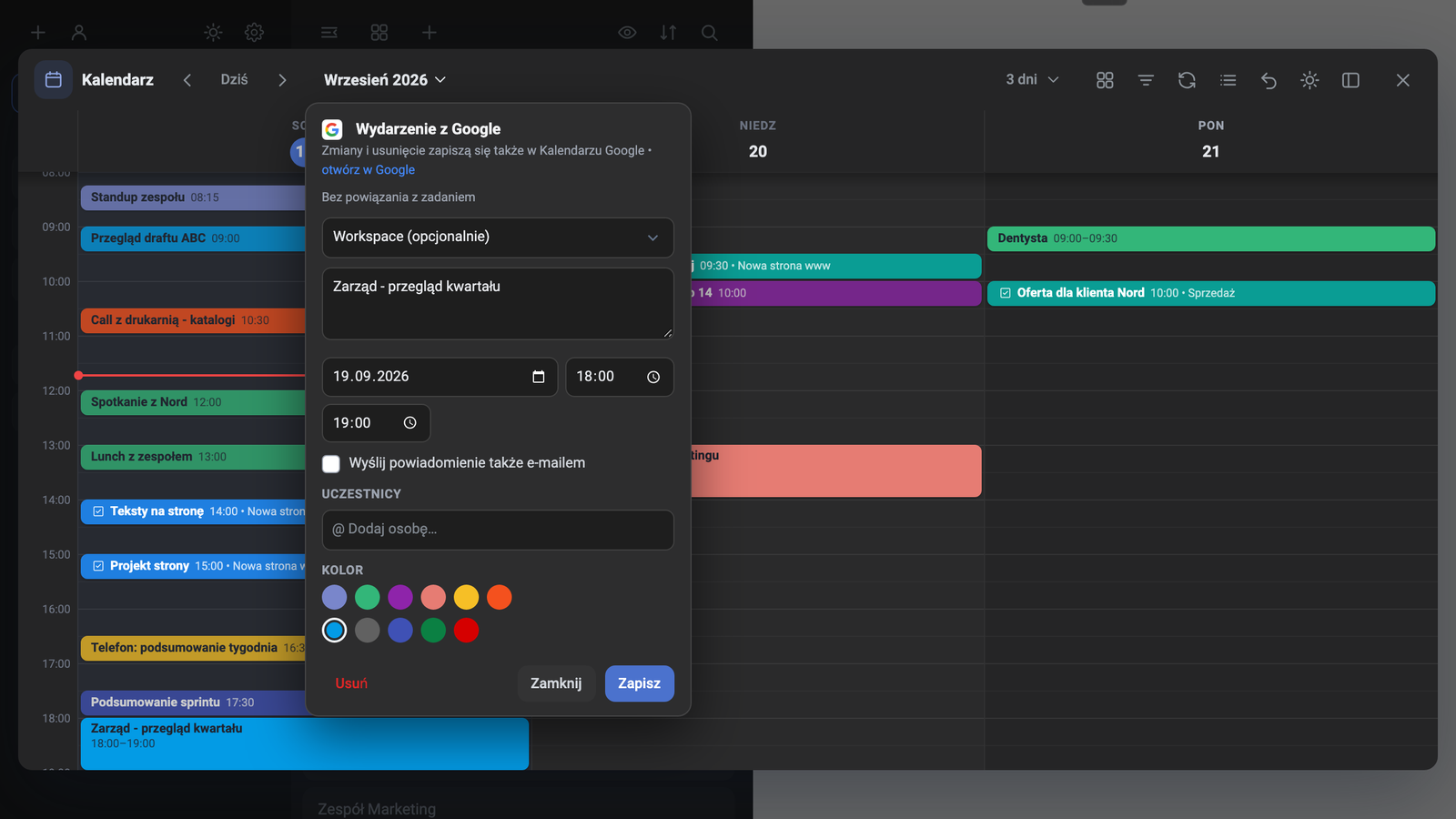Screen dimensions: 1456x819
Task: Toggle the eye visibility icon in background bar
Action: click(x=627, y=33)
